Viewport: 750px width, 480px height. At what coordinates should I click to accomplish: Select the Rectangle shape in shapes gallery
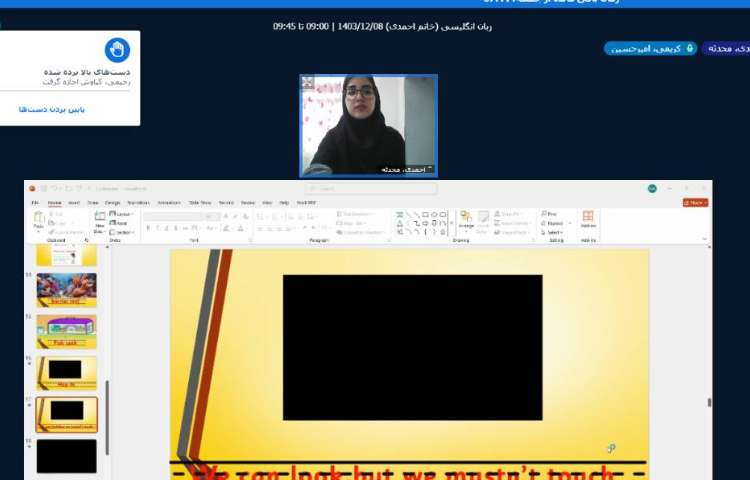425,214
